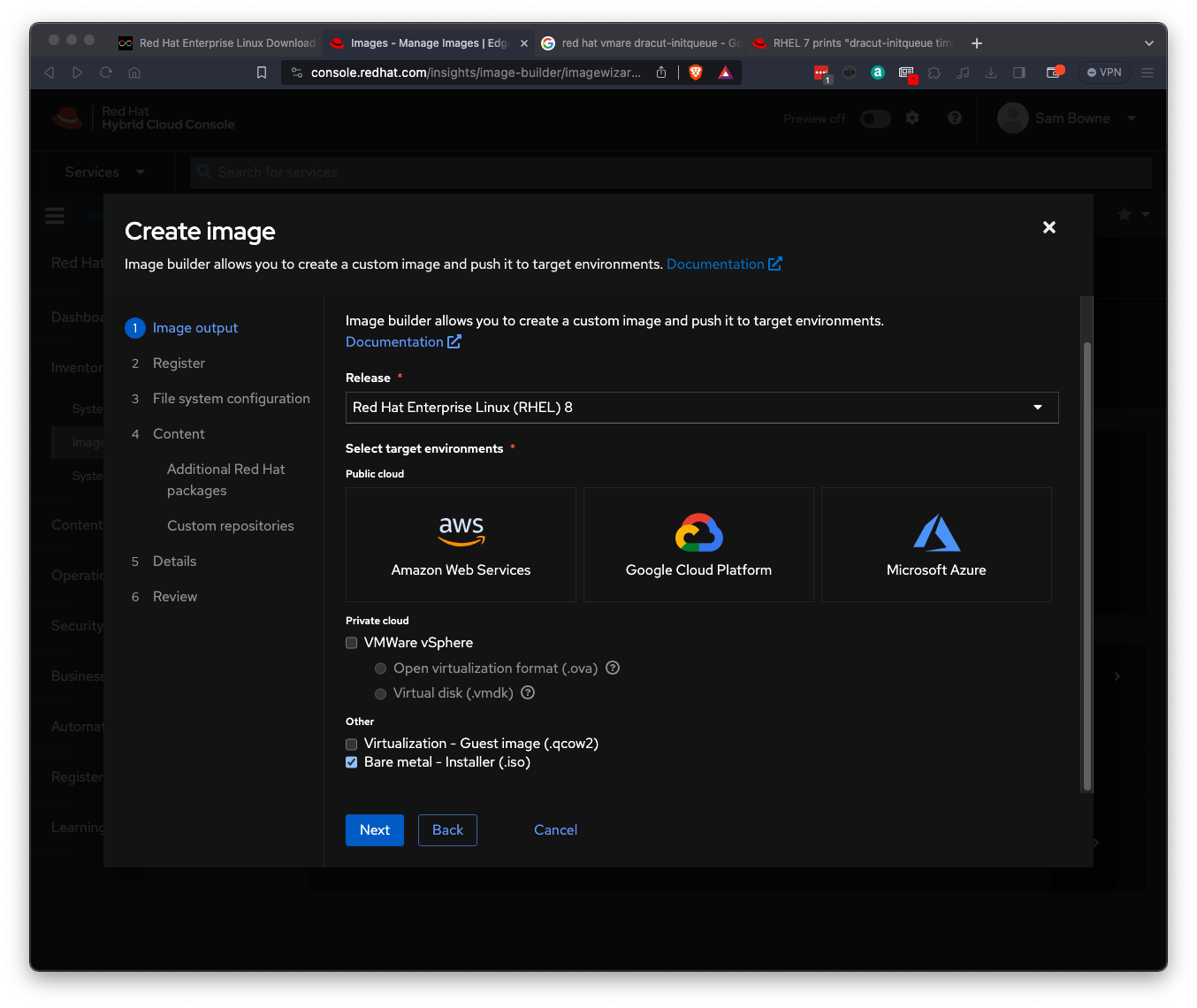The width and height of the screenshot is (1197, 1008).
Task: Select Virtual disk (.vmdk) radio
Action: [x=381, y=693]
